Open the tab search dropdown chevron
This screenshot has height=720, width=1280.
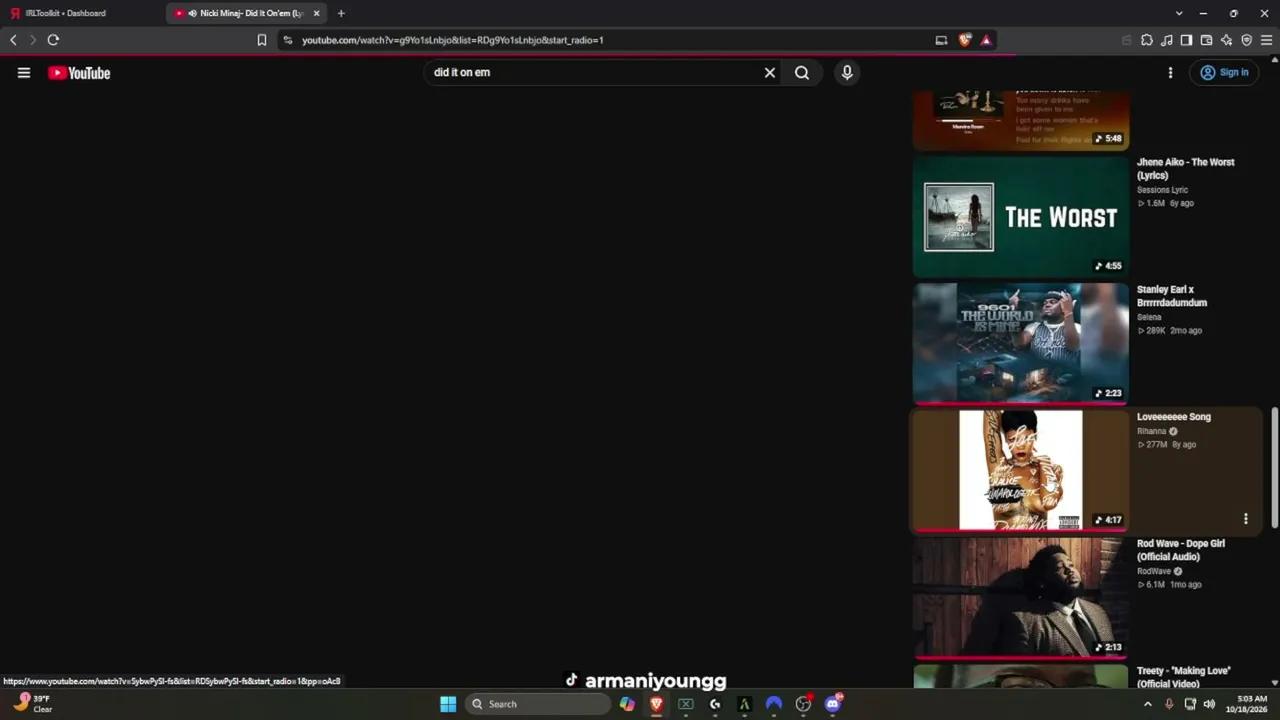coord(1179,13)
